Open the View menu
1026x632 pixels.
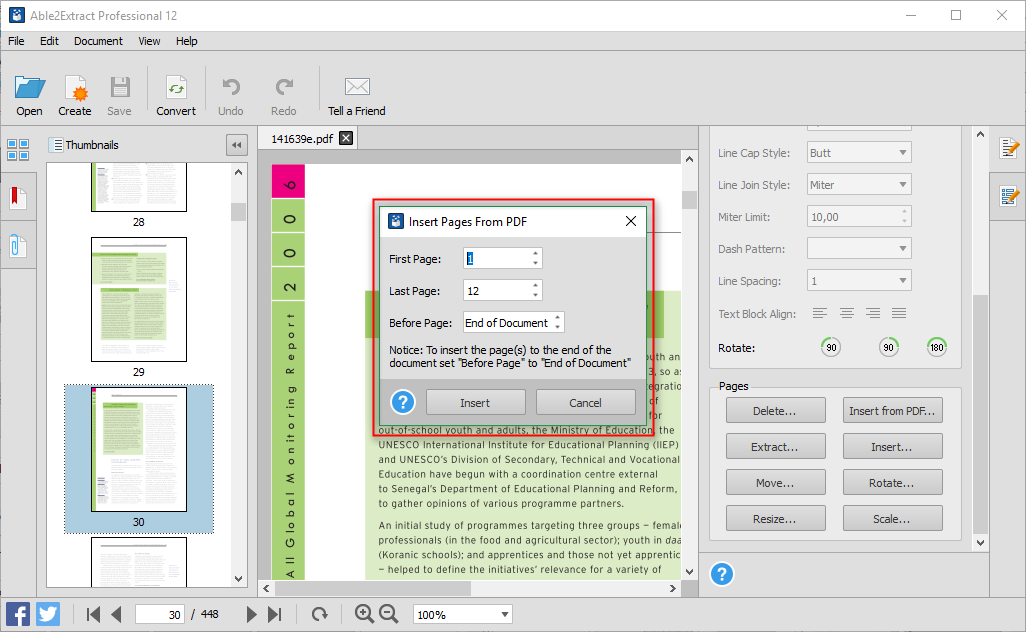click(x=149, y=41)
